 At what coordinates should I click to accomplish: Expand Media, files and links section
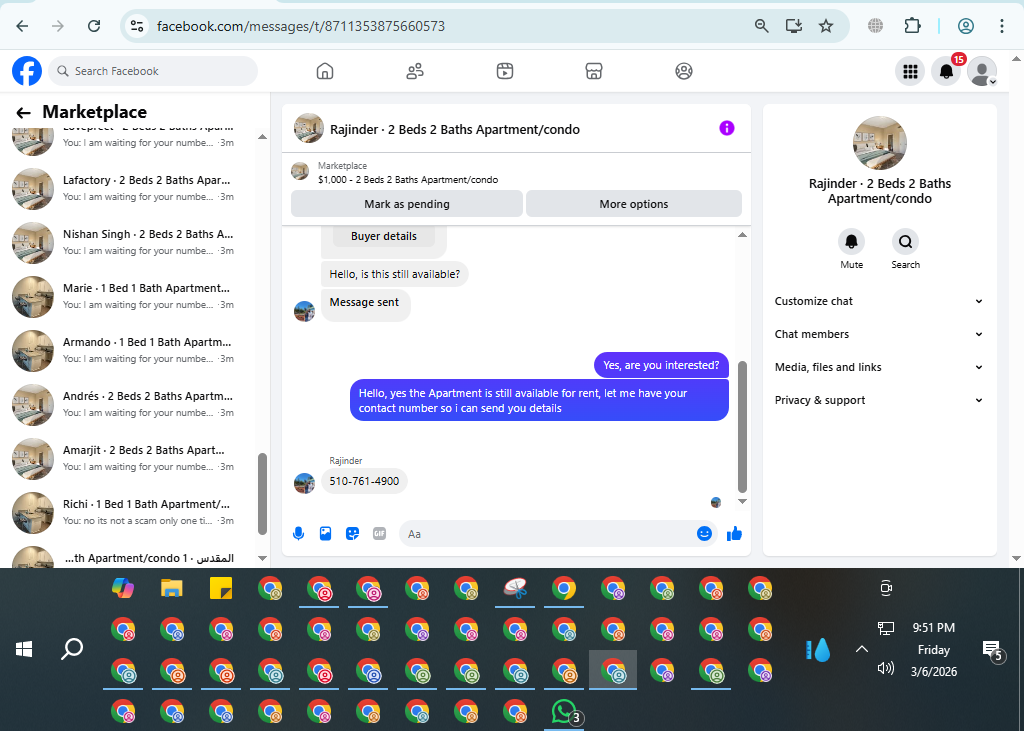tap(879, 367)
